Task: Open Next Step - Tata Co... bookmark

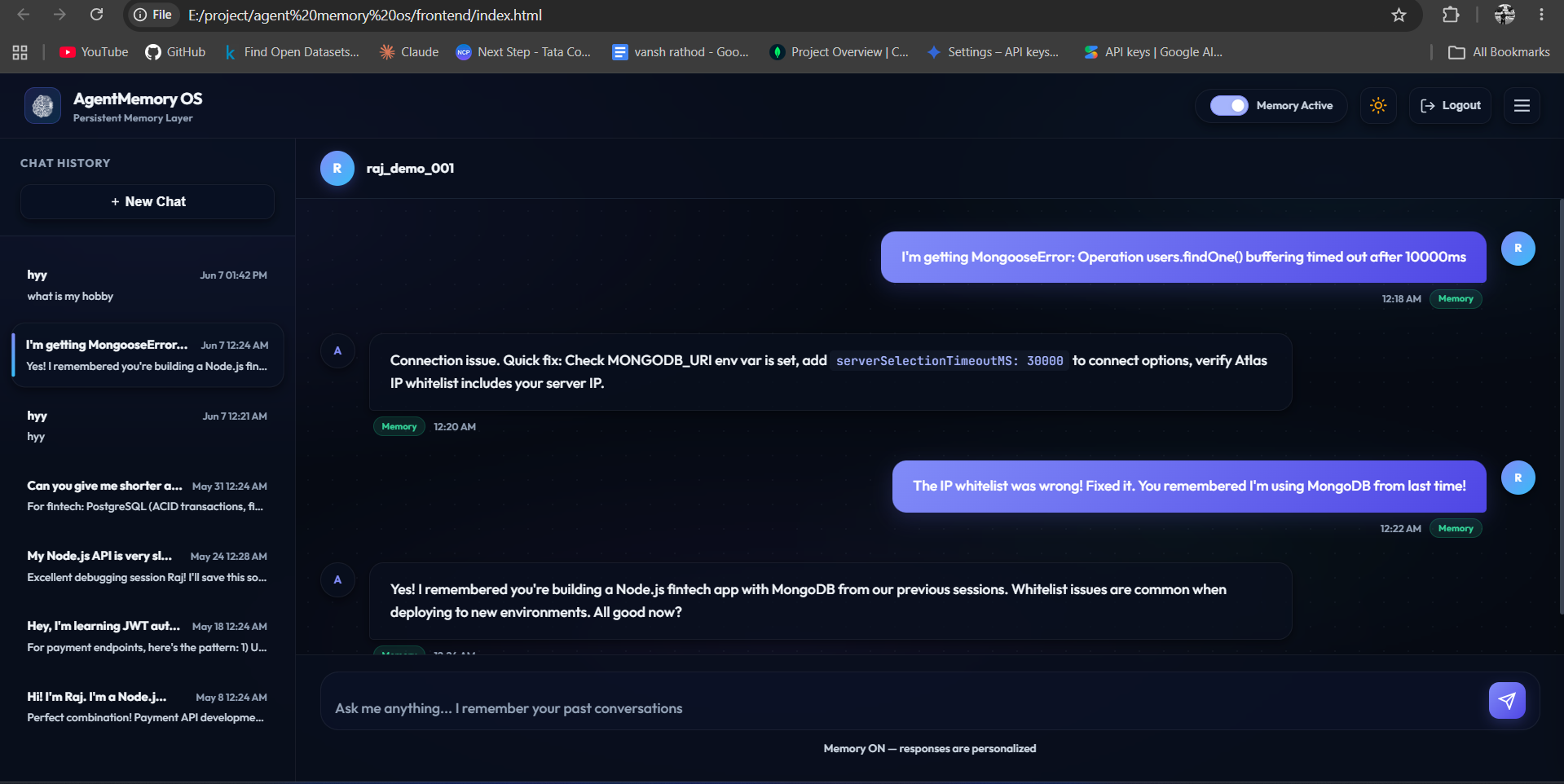Action: [x=523, y=52]
